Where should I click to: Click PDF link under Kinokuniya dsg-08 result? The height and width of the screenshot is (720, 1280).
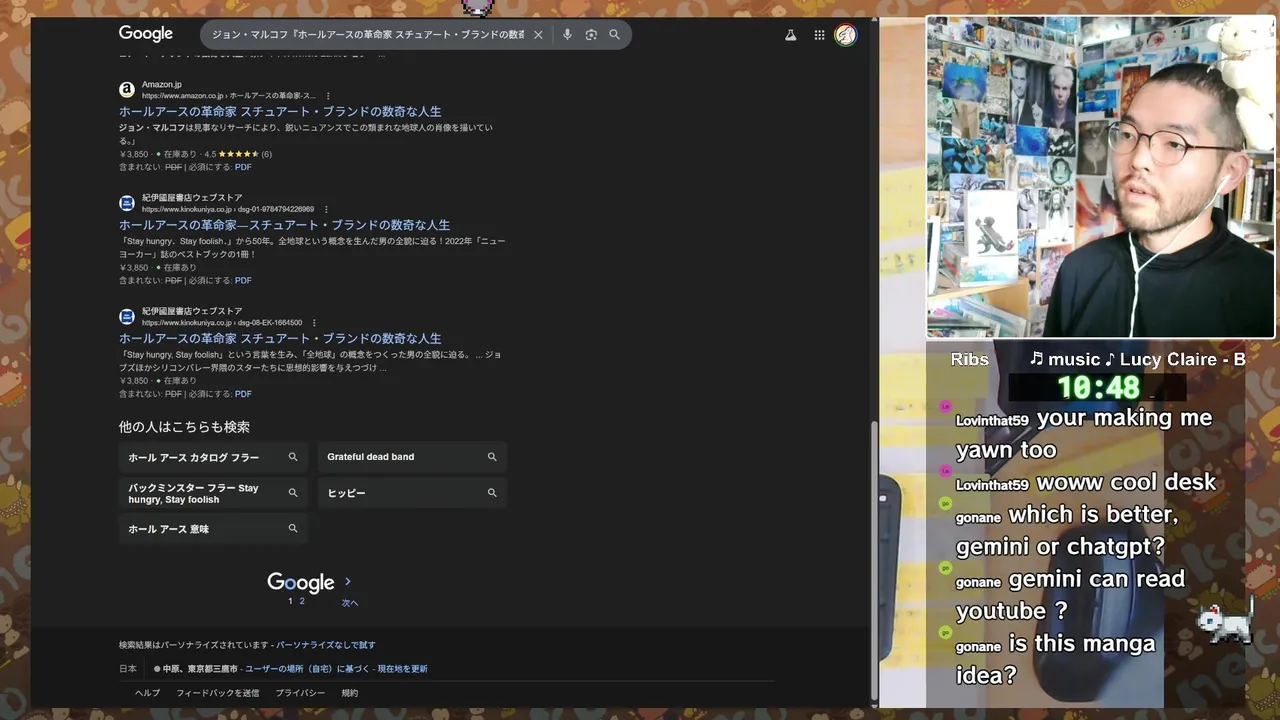(x=243, y=394)
